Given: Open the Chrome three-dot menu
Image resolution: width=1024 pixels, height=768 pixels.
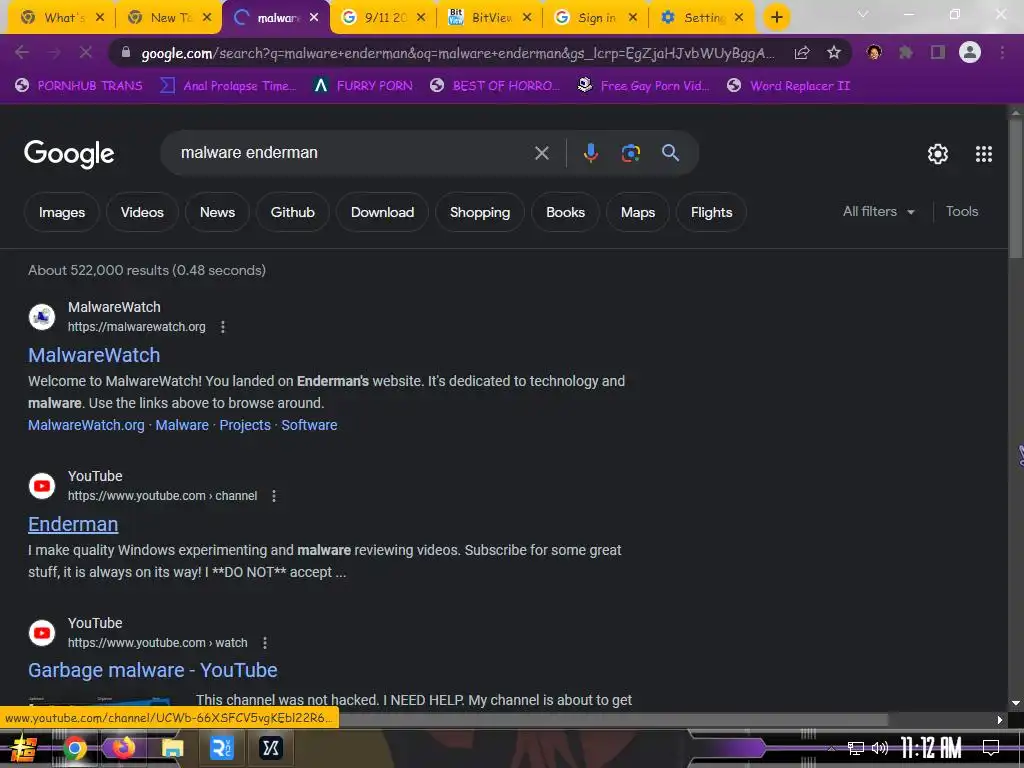Looking at the screenshot, I should pyautogui.click(x=1002, y=52).
